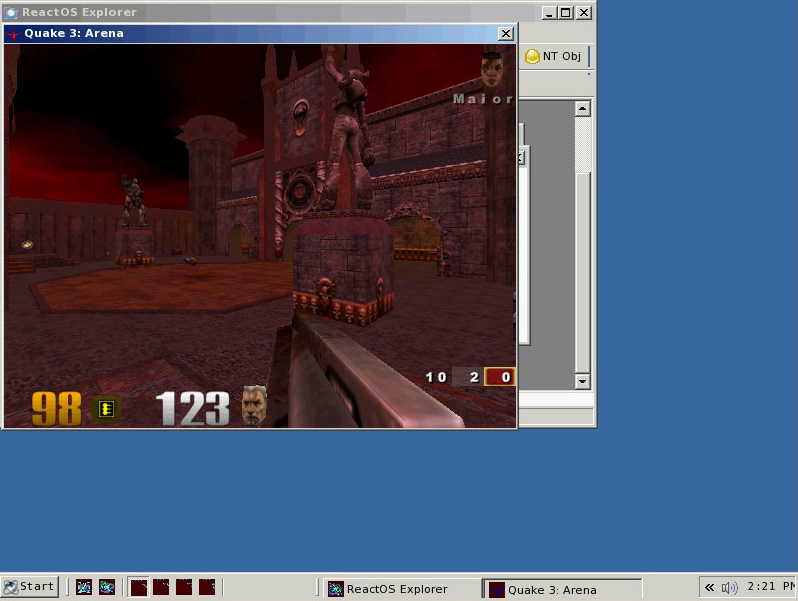Expand hidden tray icons with the chevron
798x601 pixels.
pyautogui.click(x=709, y=588)
